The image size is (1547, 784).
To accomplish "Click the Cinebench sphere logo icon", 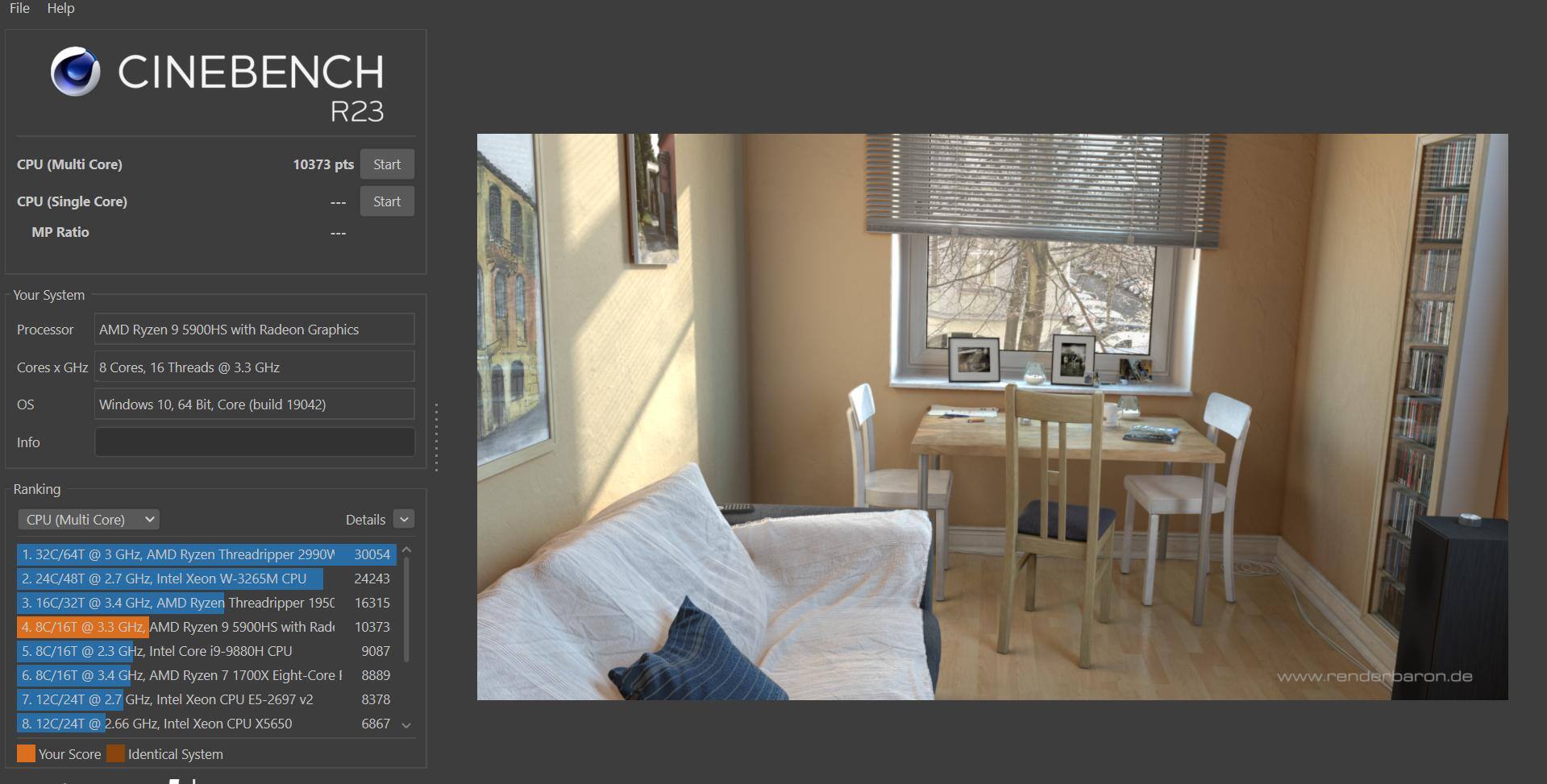I will 75,72.
